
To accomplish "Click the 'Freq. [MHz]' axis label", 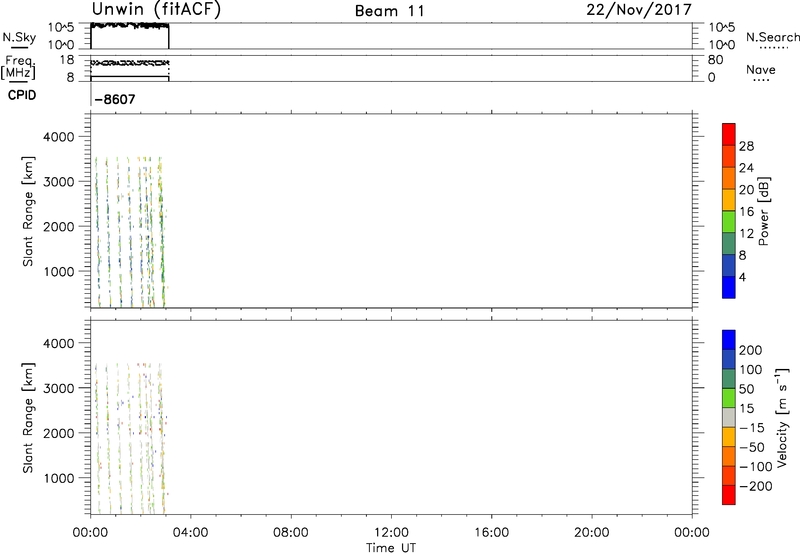I will point(18,67).
